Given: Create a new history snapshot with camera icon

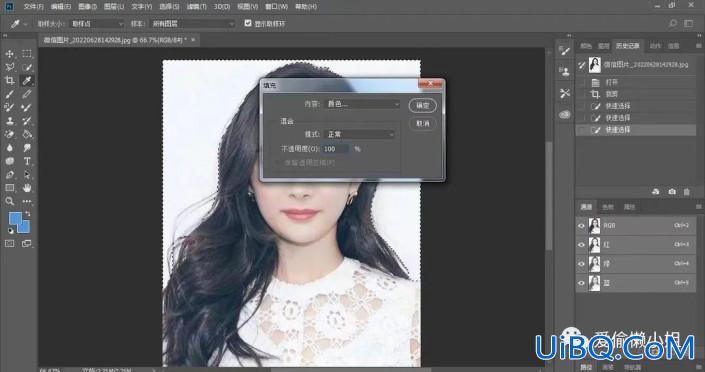Looking at the screenshot, I should click(672, 192).
